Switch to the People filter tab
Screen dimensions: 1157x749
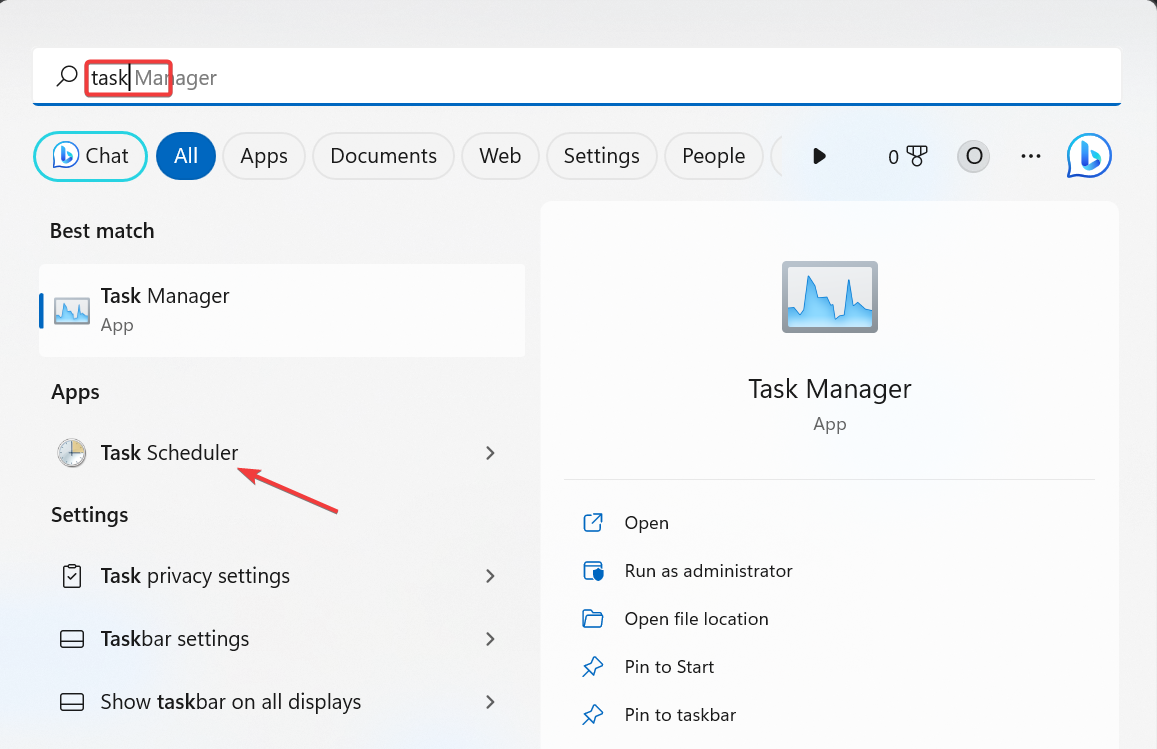[714, 156]
